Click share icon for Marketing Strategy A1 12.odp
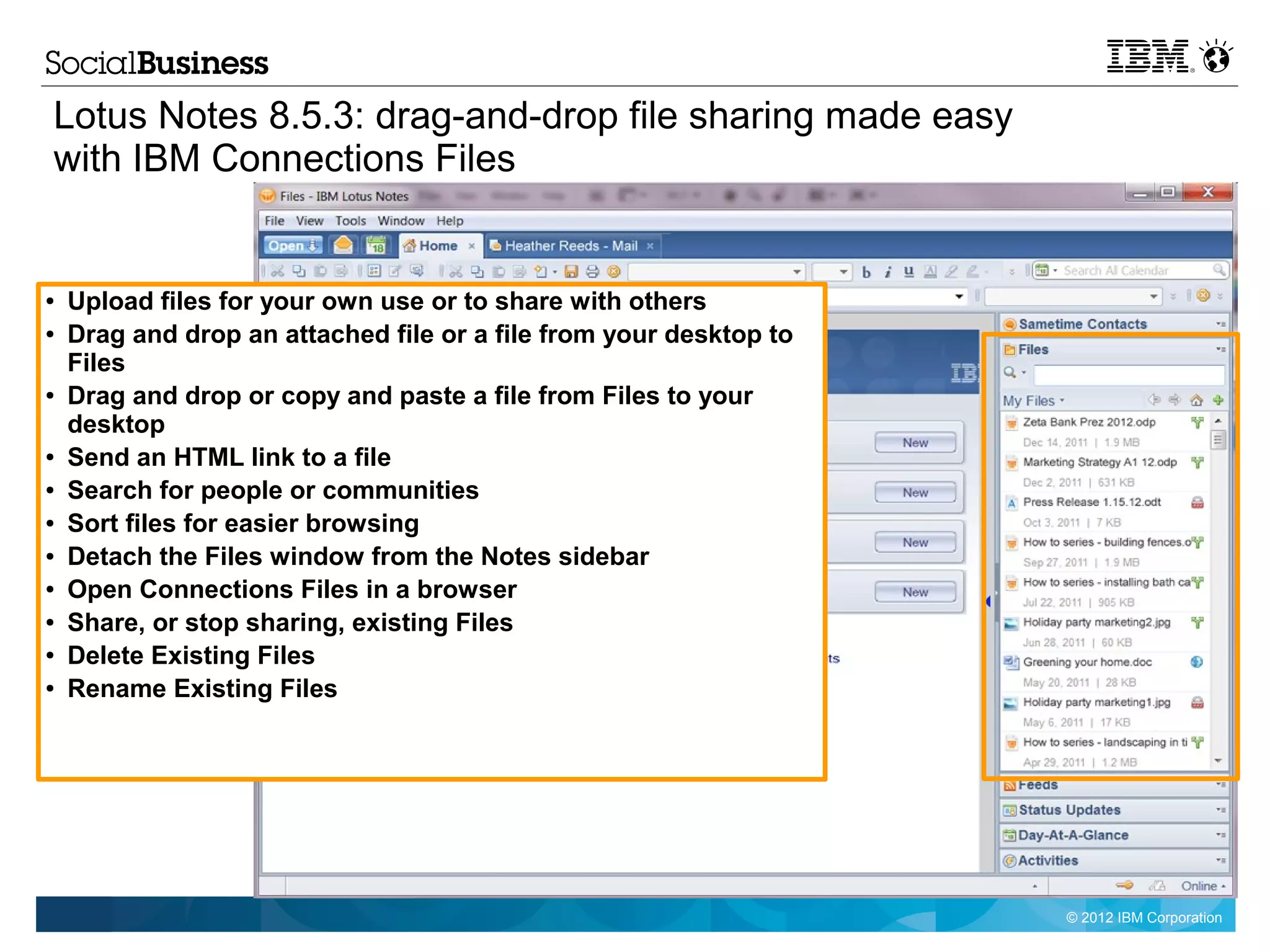The width and height of the screenshot is (1270, 952). click(x=1197, y=463)
